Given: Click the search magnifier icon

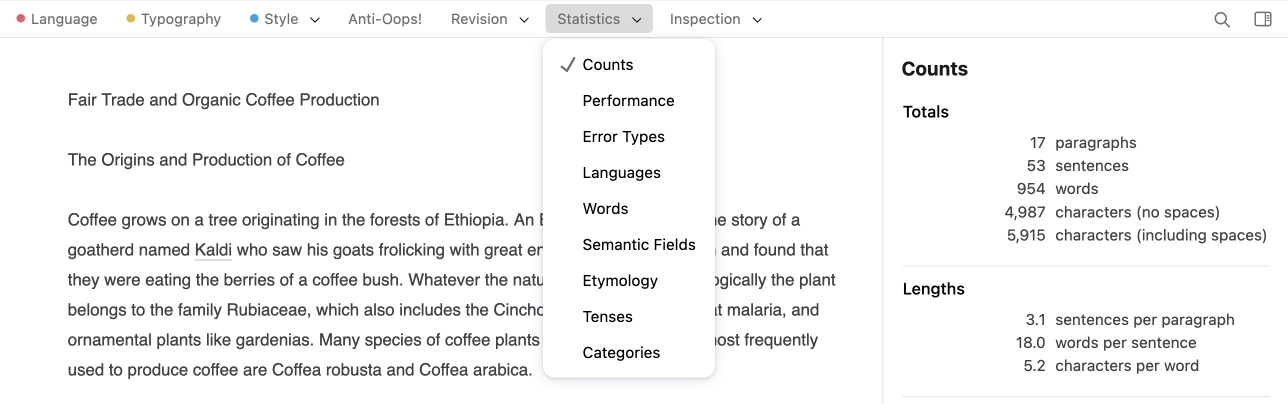Looking at the screenshot, I should 1221,19.
